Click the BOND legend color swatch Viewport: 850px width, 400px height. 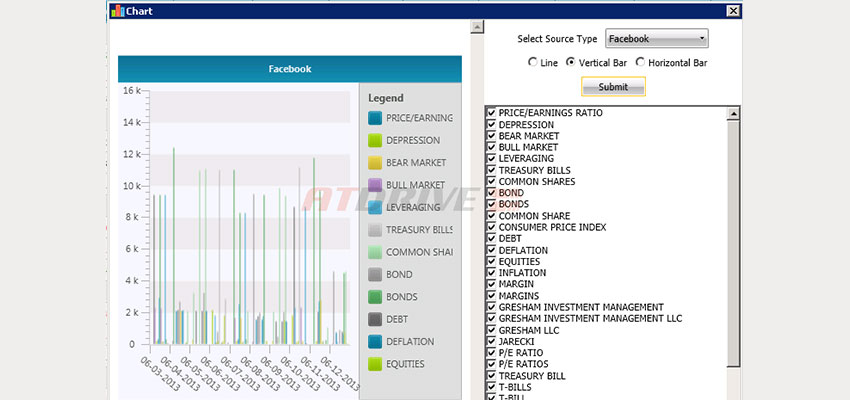tap(375, 275)
